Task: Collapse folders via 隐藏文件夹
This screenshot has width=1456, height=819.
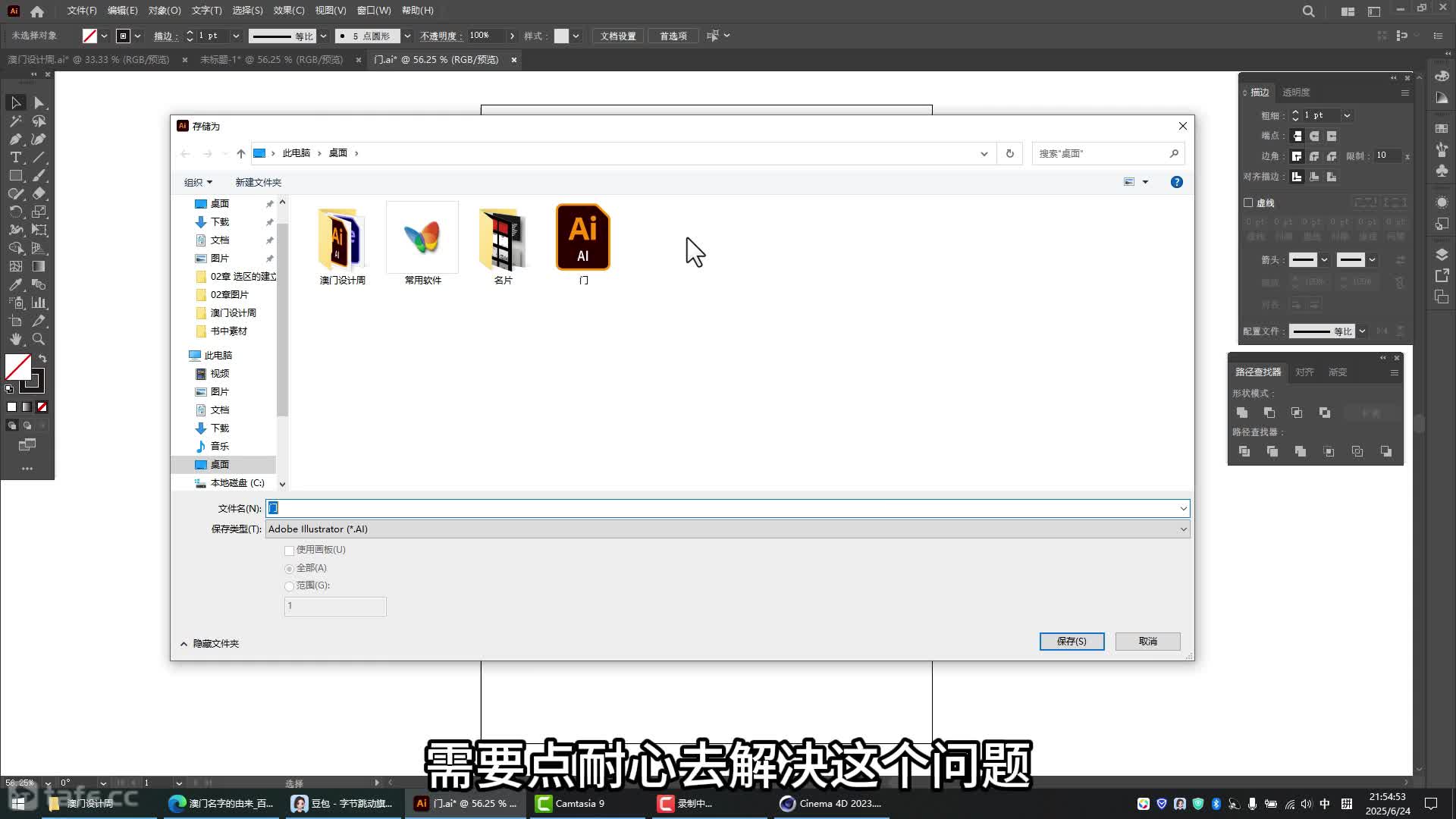Action: pyautogui.click(x=209, y=643)
